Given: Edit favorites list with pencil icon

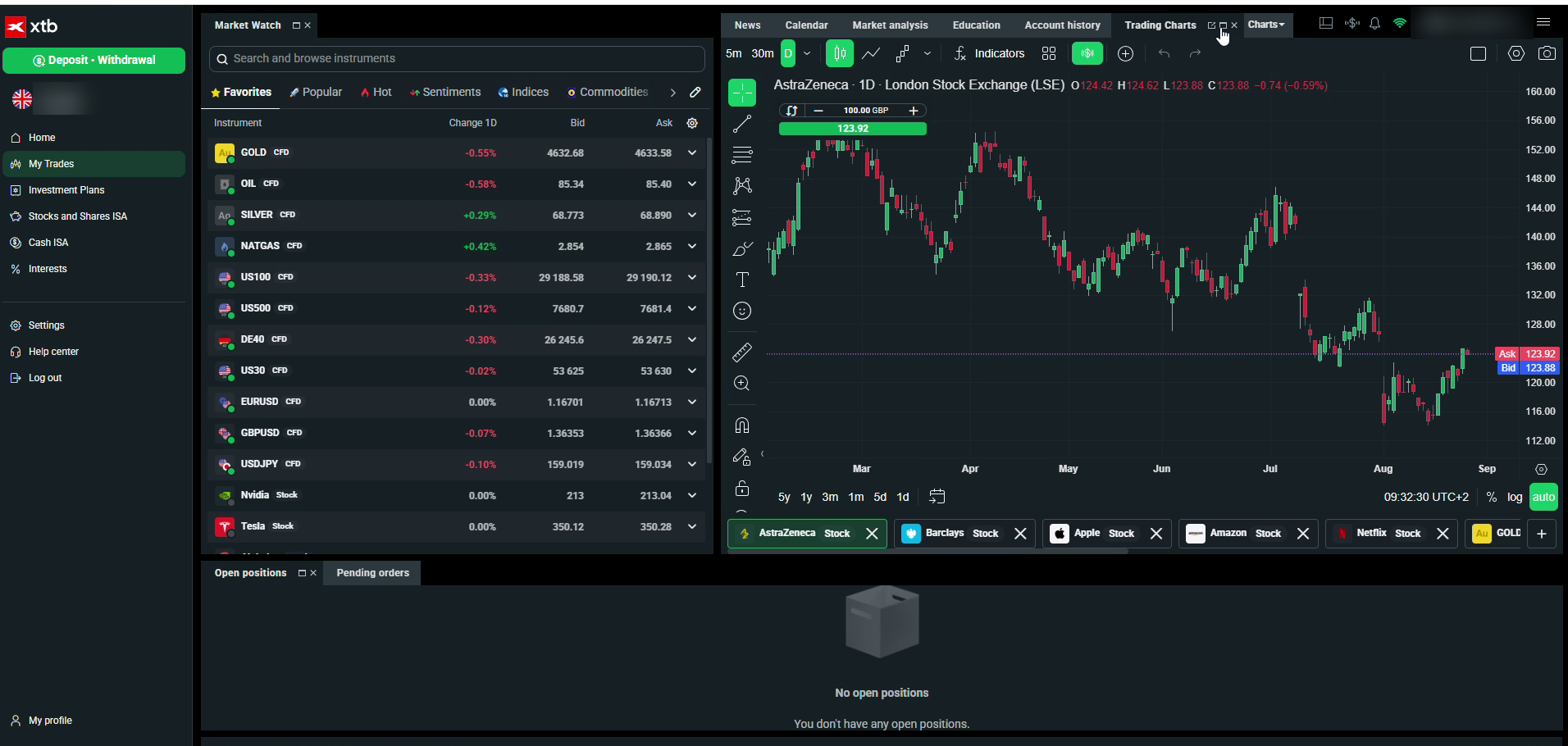Looking at the screenshot, I should (695, 93).
